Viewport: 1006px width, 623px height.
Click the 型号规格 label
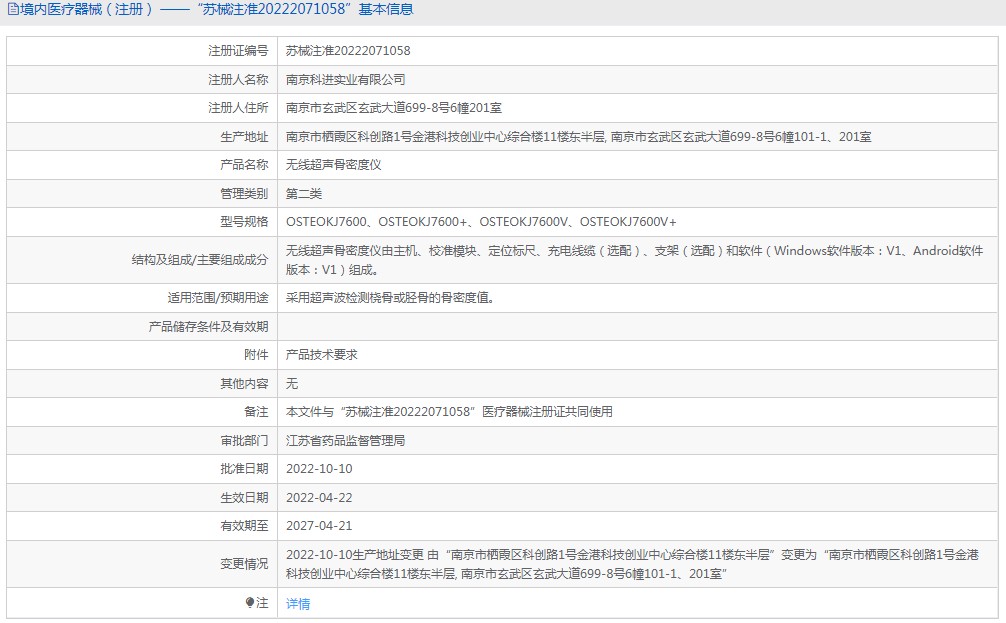click(244, 222)
